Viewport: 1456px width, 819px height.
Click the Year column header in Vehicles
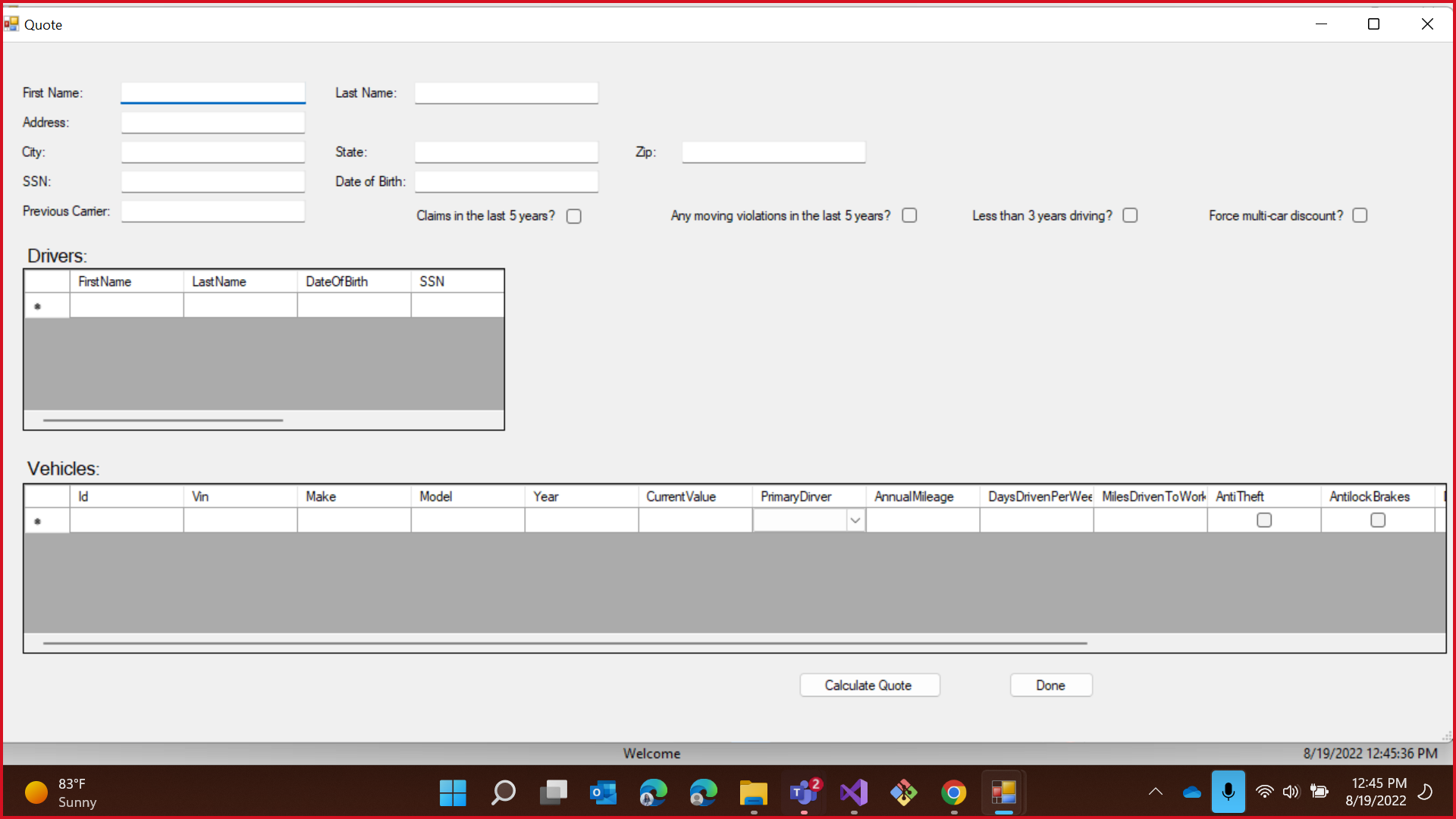(x=582, y=497)
